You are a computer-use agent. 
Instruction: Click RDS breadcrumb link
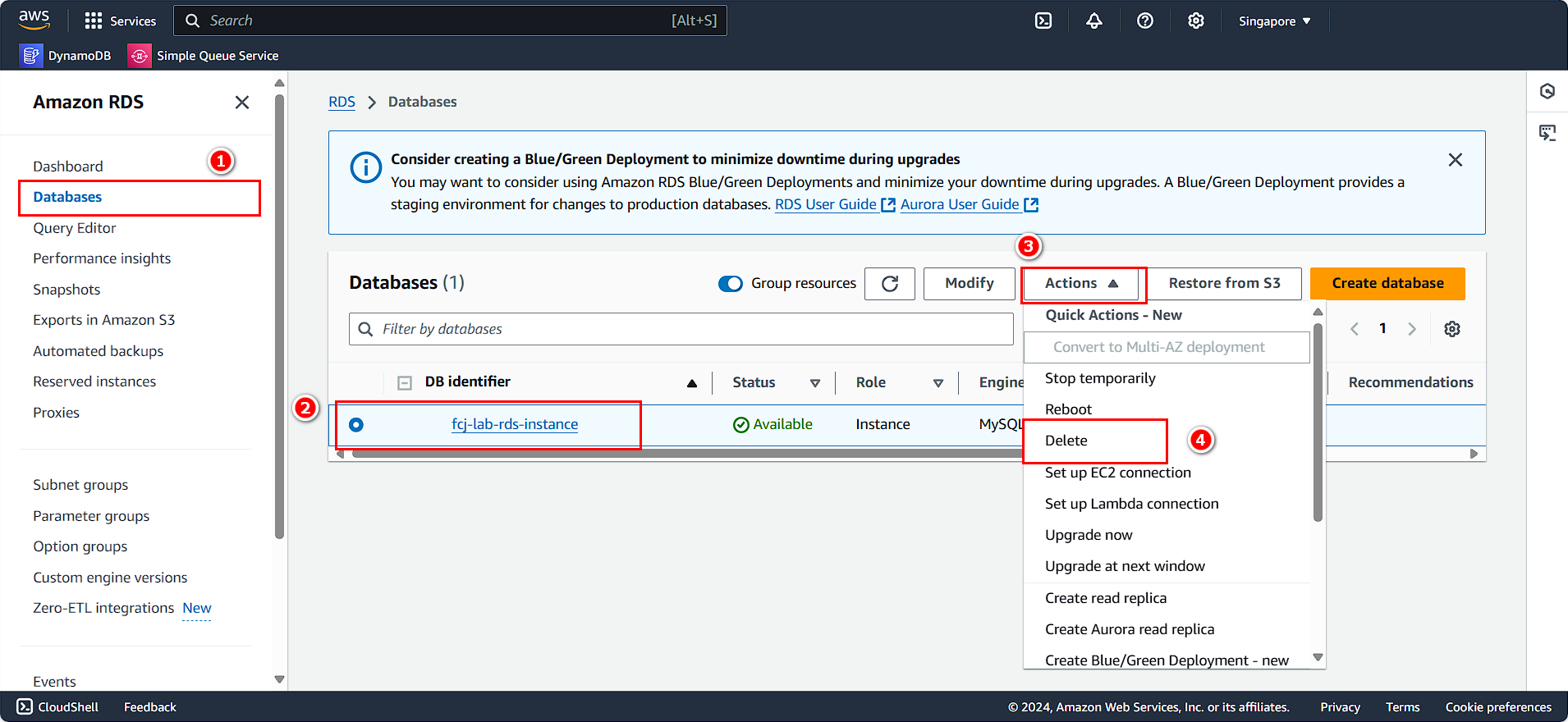pyautogui.click(x=342, y=102)
